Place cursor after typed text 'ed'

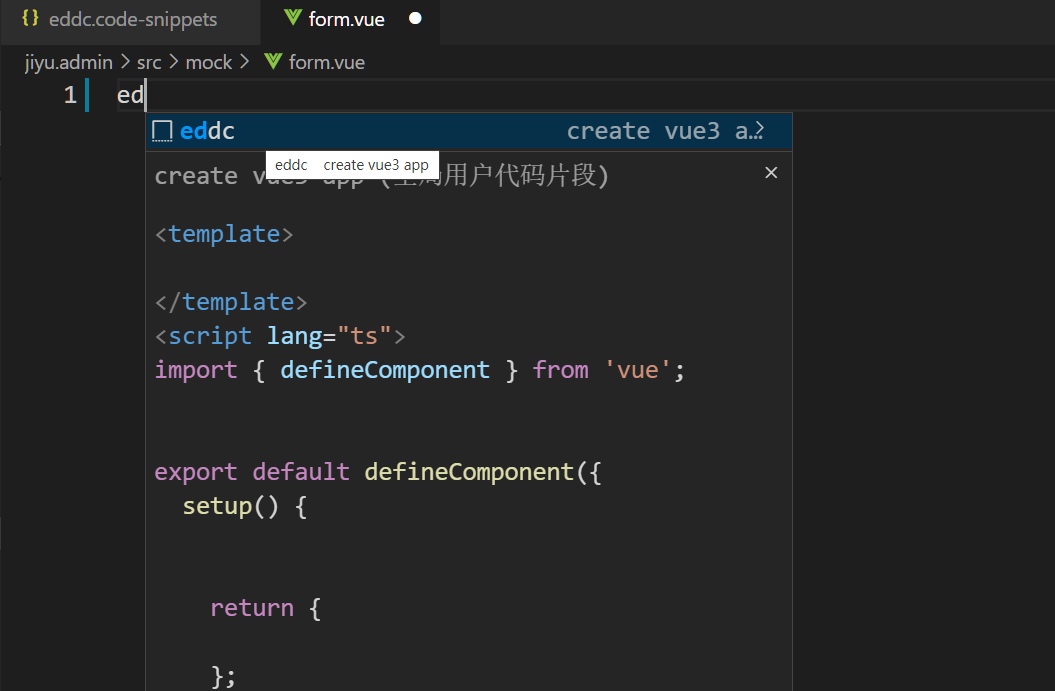click(x=146, y=96)
